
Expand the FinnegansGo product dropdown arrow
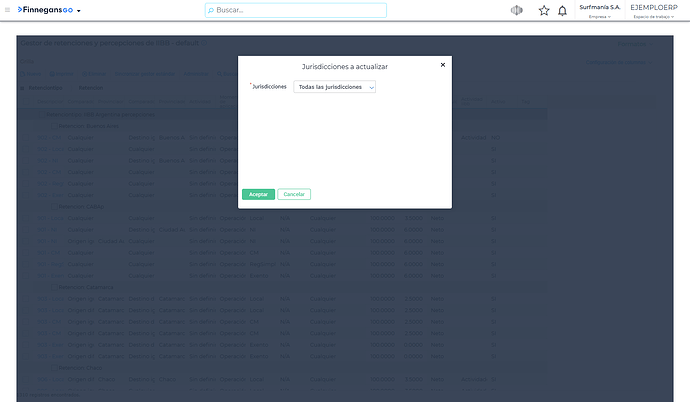tap(79, 11)
